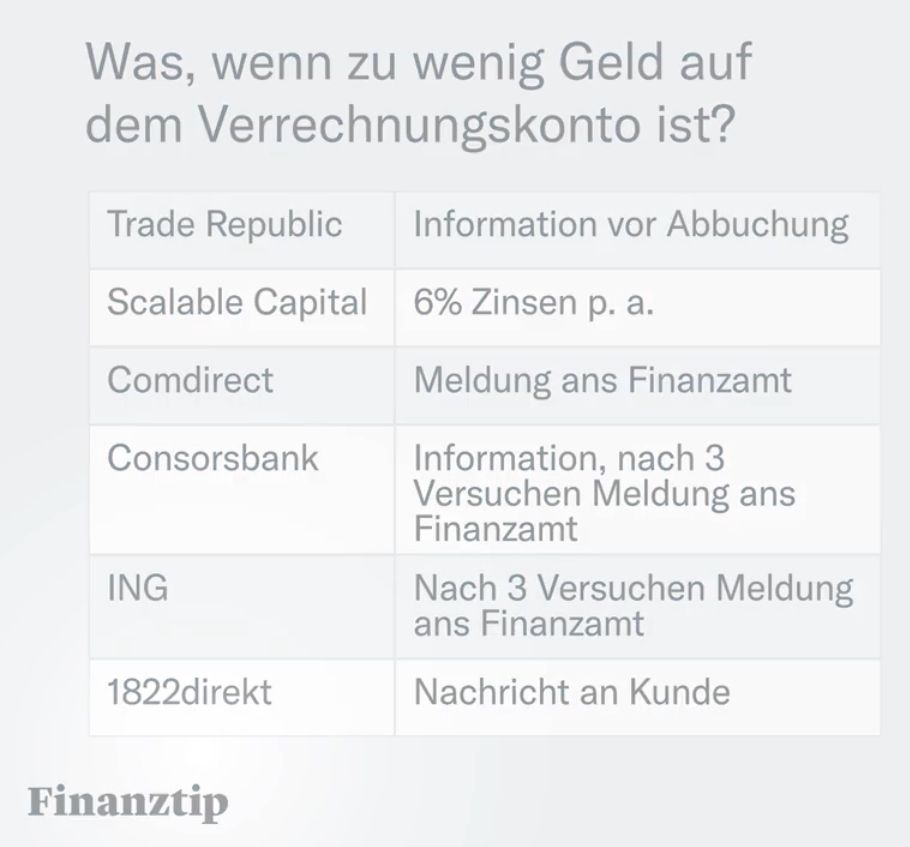Click 'Abbuchung' in the Trade Republic row
This screenshot has width=910, height=847.
pyautogui.click(x=758, y=224)
